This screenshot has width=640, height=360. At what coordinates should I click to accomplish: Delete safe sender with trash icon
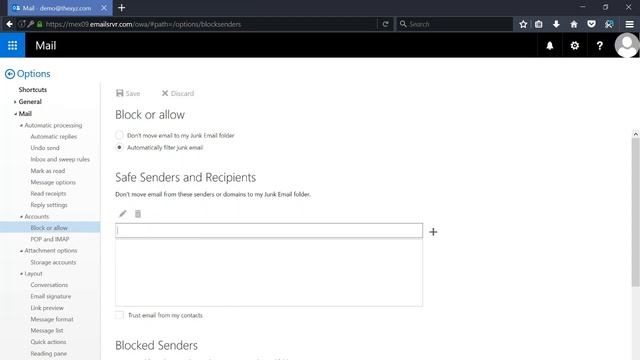[x=138, y=213]
